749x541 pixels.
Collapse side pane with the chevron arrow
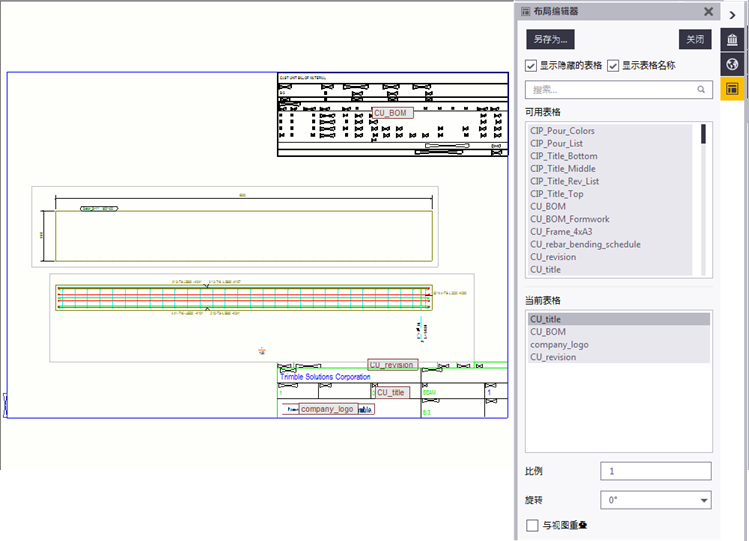[x=732, y=15]
